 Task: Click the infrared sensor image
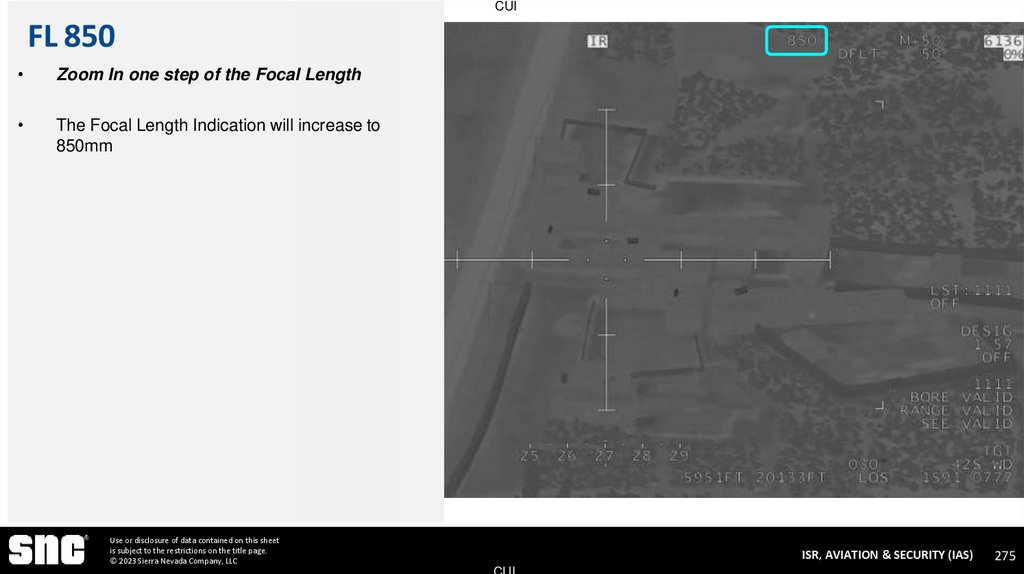point(733,260)
